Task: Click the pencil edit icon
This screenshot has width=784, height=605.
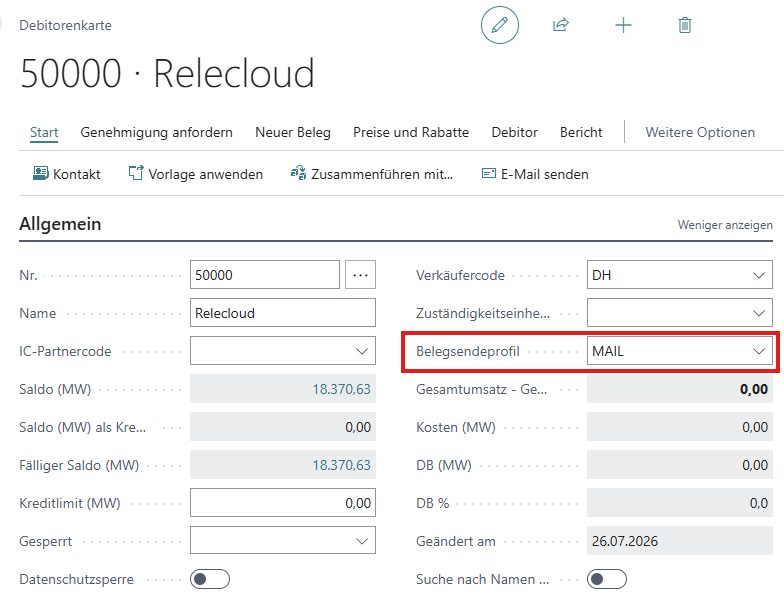Action: [500, 24]
